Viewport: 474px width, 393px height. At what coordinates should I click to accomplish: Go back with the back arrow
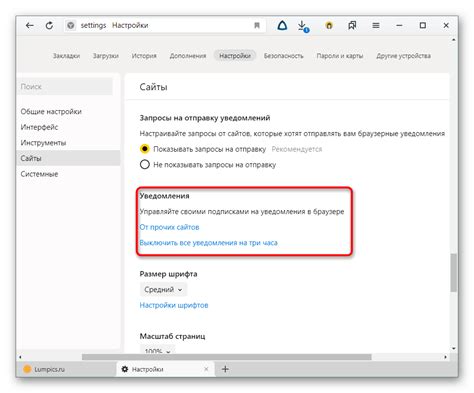click(30, 25)
